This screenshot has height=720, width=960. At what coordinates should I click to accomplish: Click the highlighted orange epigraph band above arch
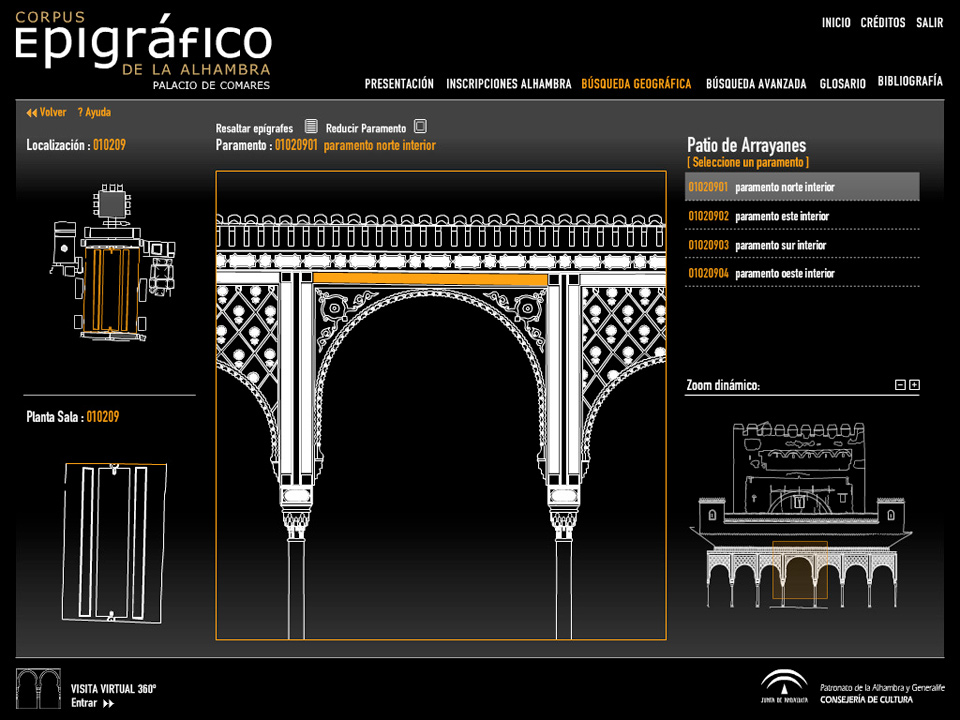coord(430,279)
